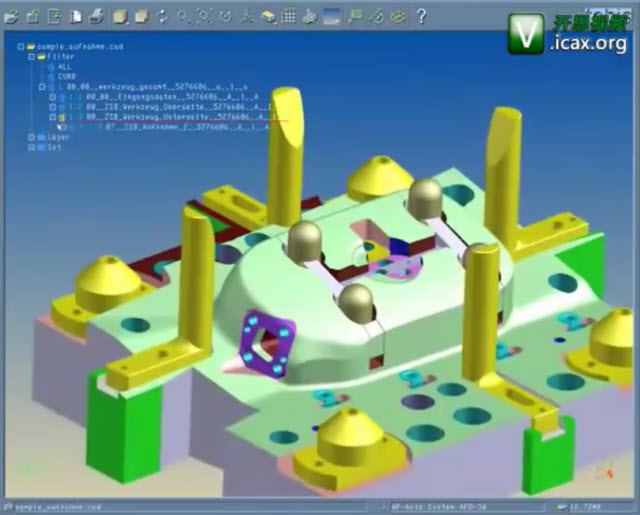Toggle visibility icon beside ZSB_Werkzeug_Oberseite row

click(x=62, y=107)
